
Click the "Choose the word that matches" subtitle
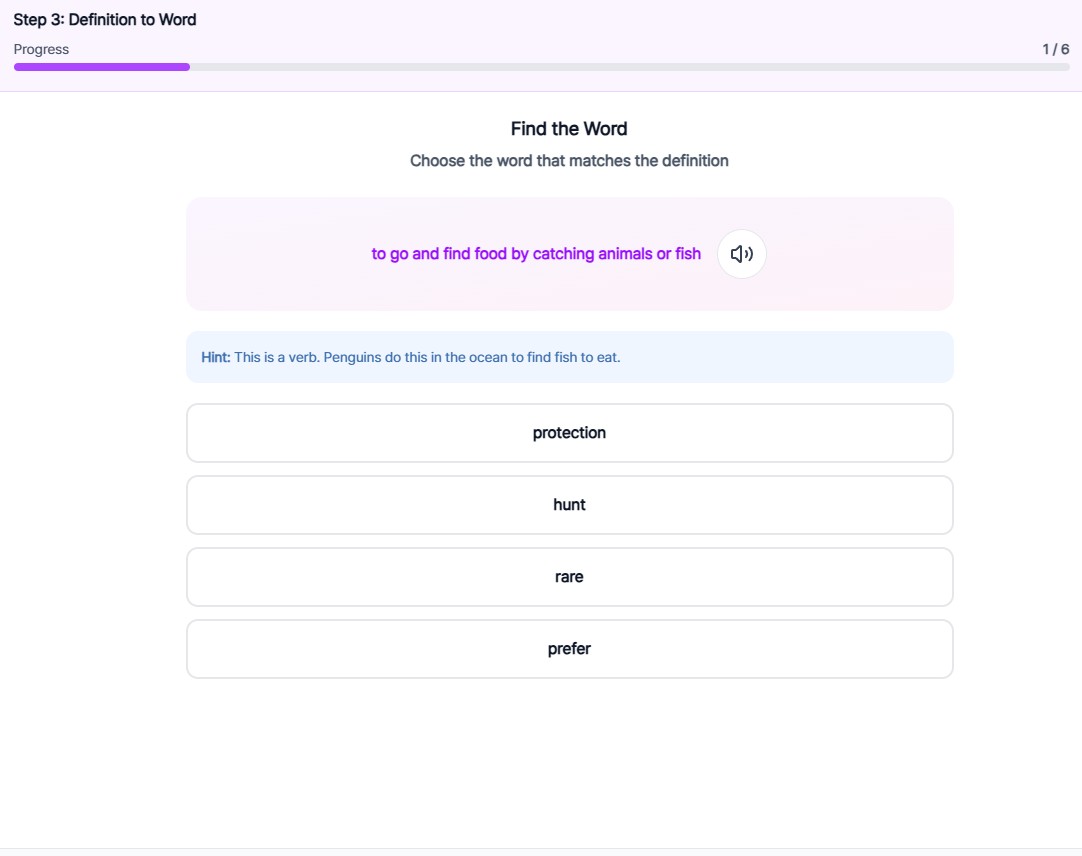click(x=569, y=160)
